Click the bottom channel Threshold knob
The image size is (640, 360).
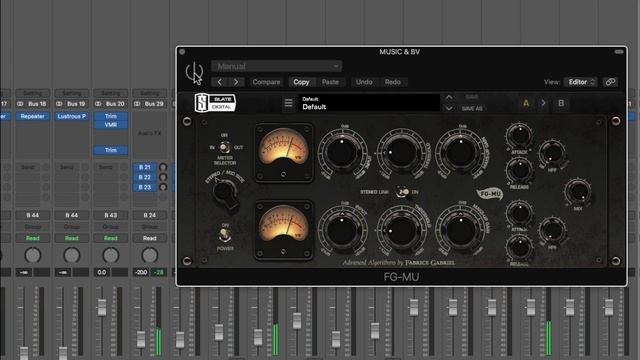coord(401,231)
